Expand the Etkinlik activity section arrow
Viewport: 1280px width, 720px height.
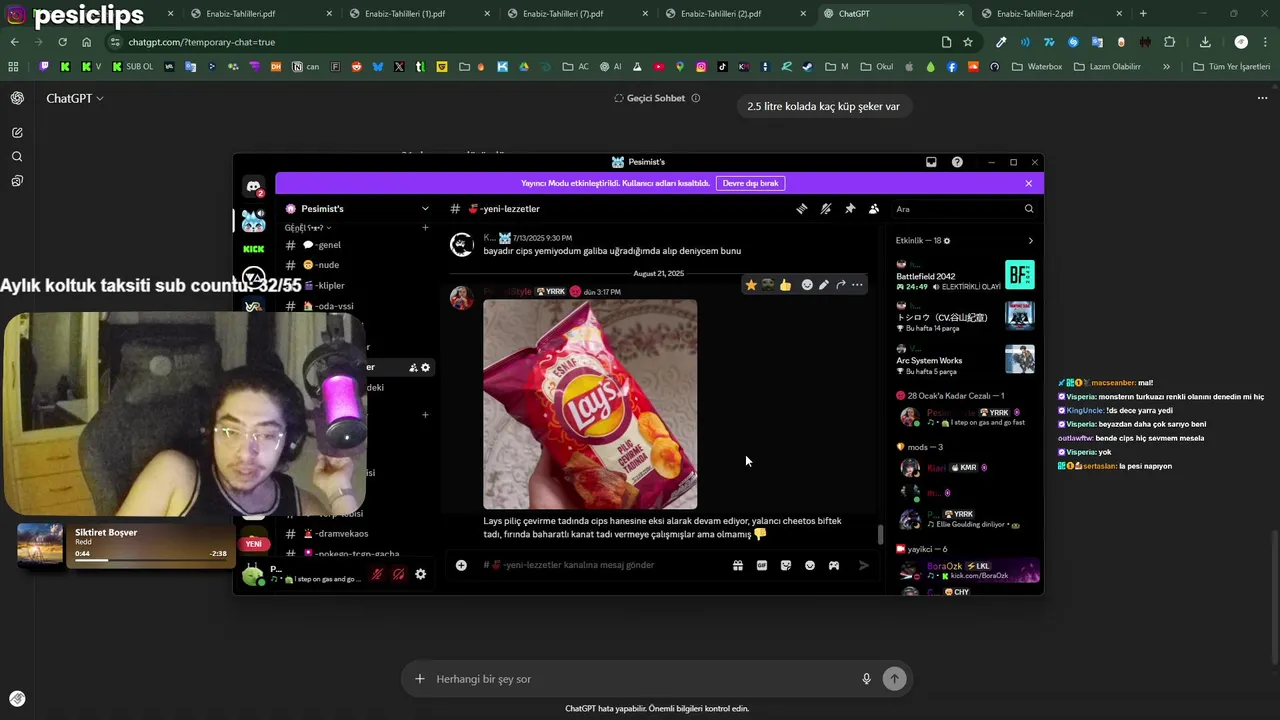[1030, 241]
